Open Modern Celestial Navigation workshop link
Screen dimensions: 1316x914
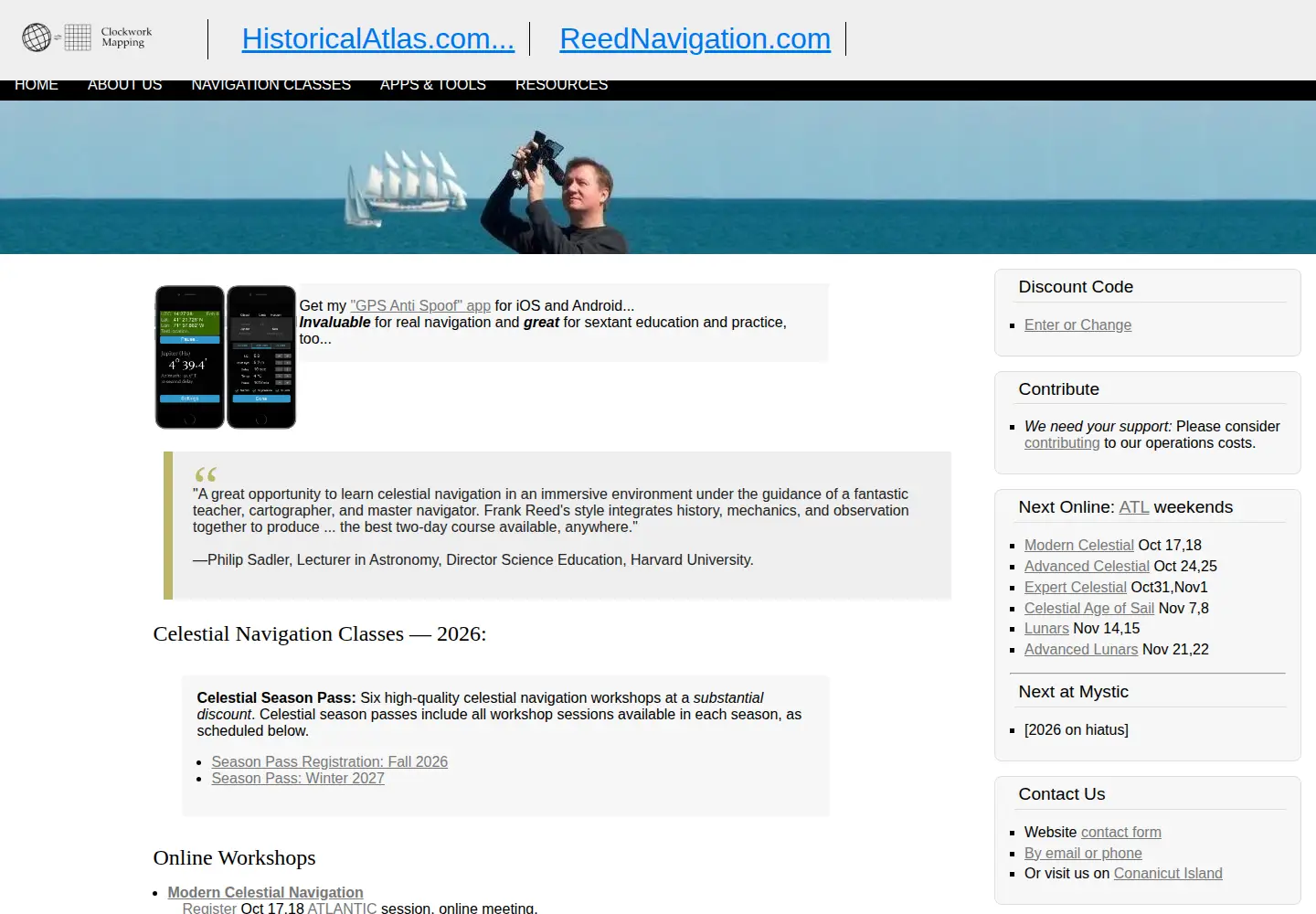(265, 893)
